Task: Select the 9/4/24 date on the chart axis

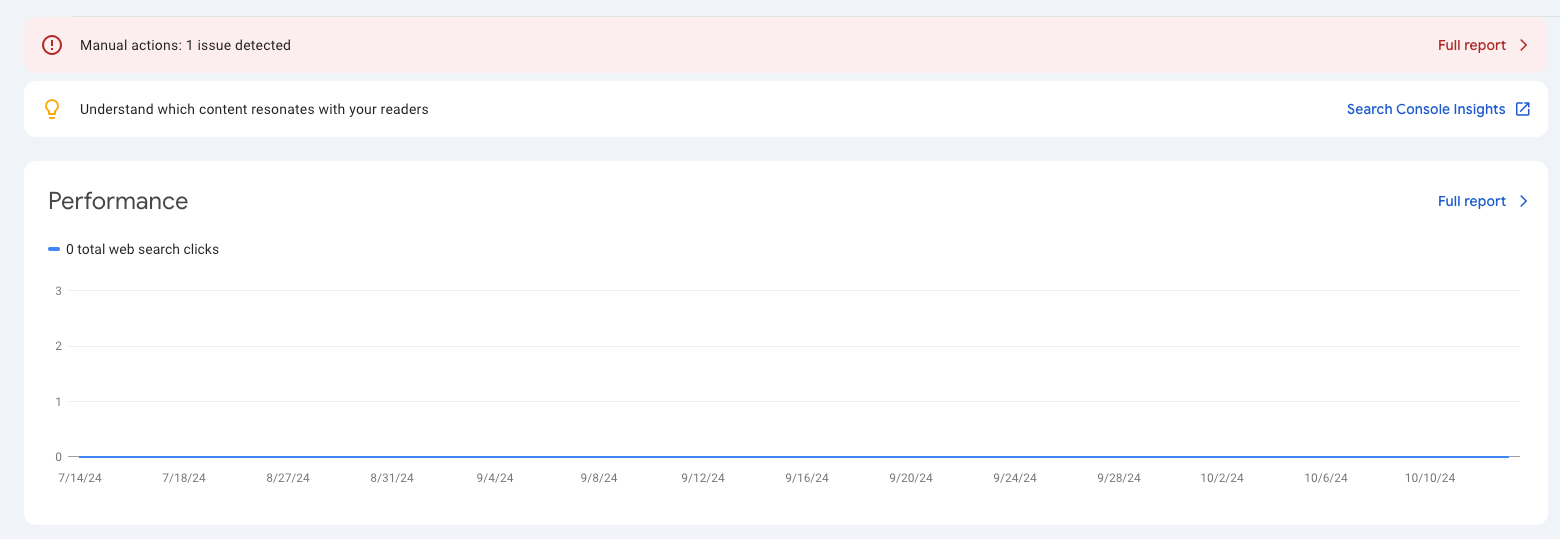Action: tap(495, 478)
